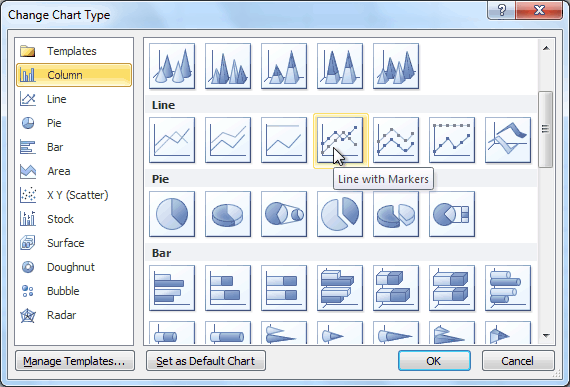Select the Clustered Bar in 3-D chart
Viewport: 570px width, 387px height.
340,288
